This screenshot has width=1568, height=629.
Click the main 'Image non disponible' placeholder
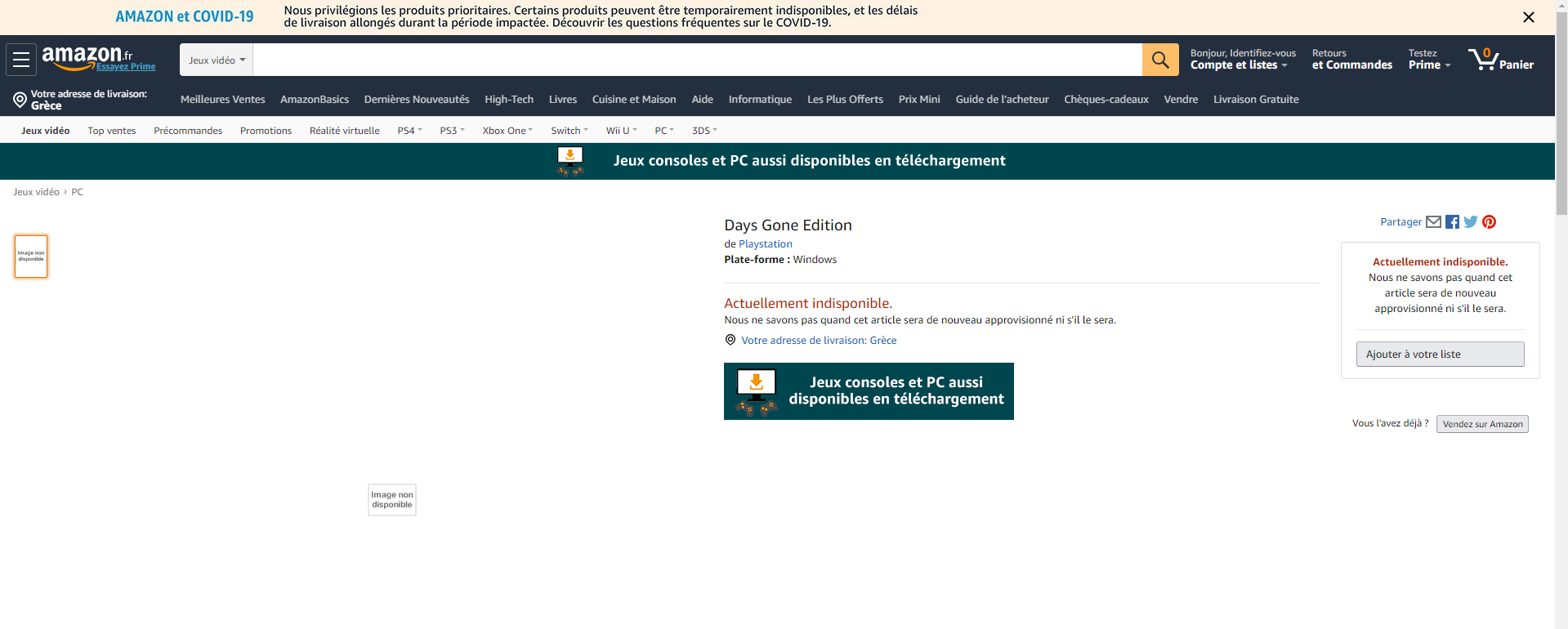click(x=392, y=500)
